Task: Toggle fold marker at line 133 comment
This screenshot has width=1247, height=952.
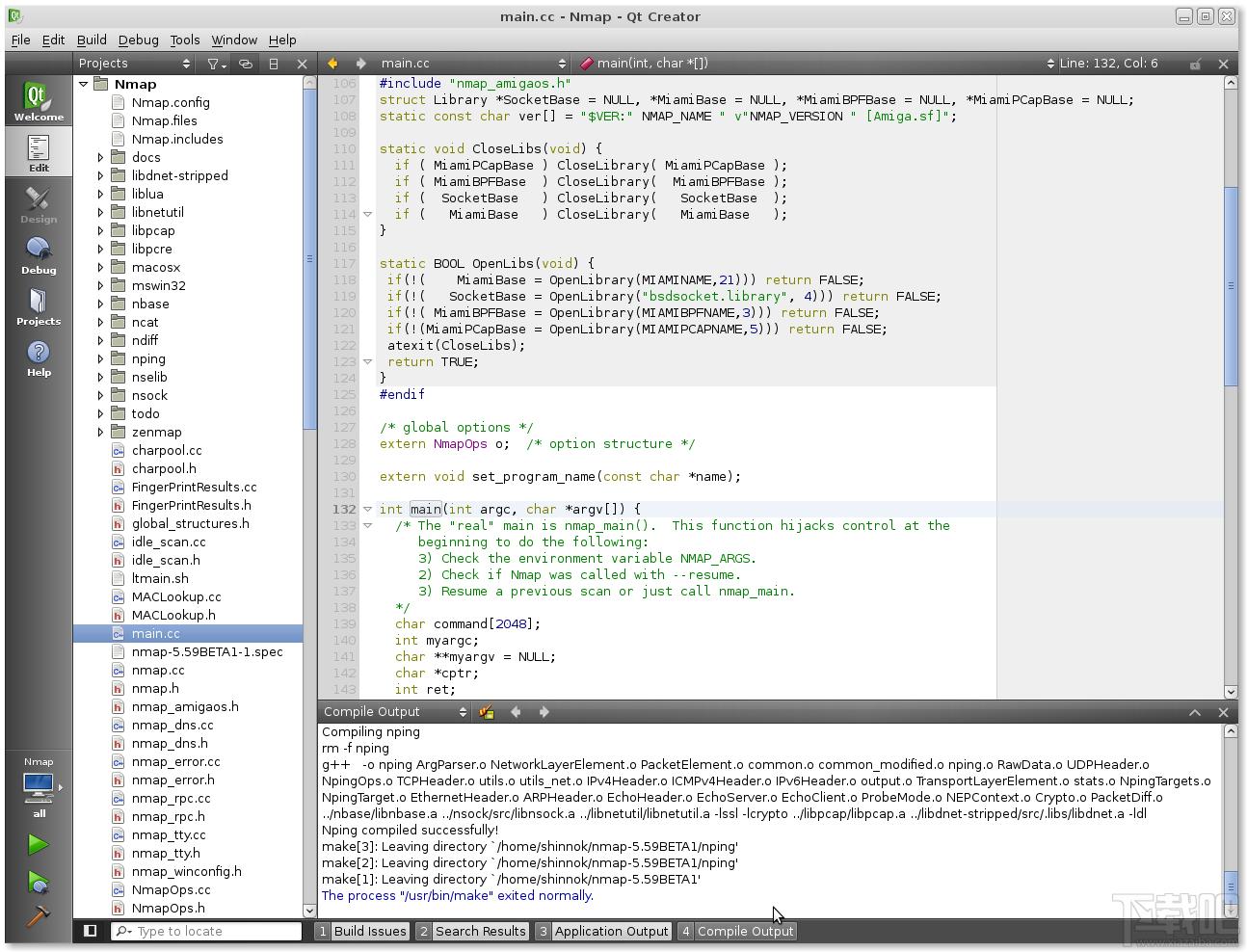Action: [x=367, y=525]
